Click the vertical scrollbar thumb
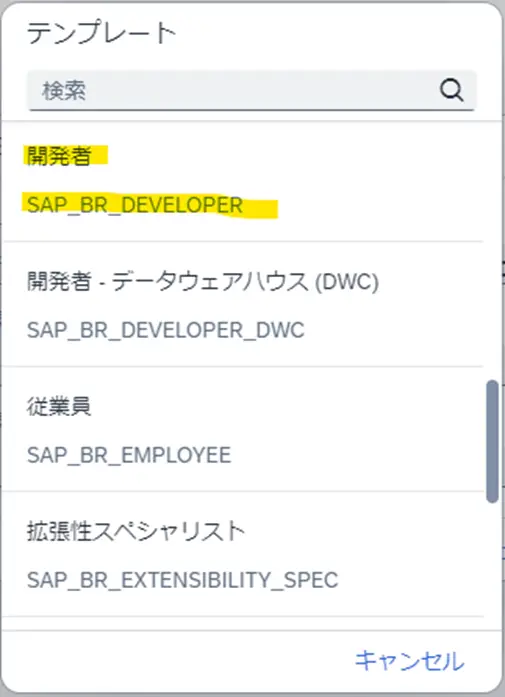505x697 pixels. (492, 441)
